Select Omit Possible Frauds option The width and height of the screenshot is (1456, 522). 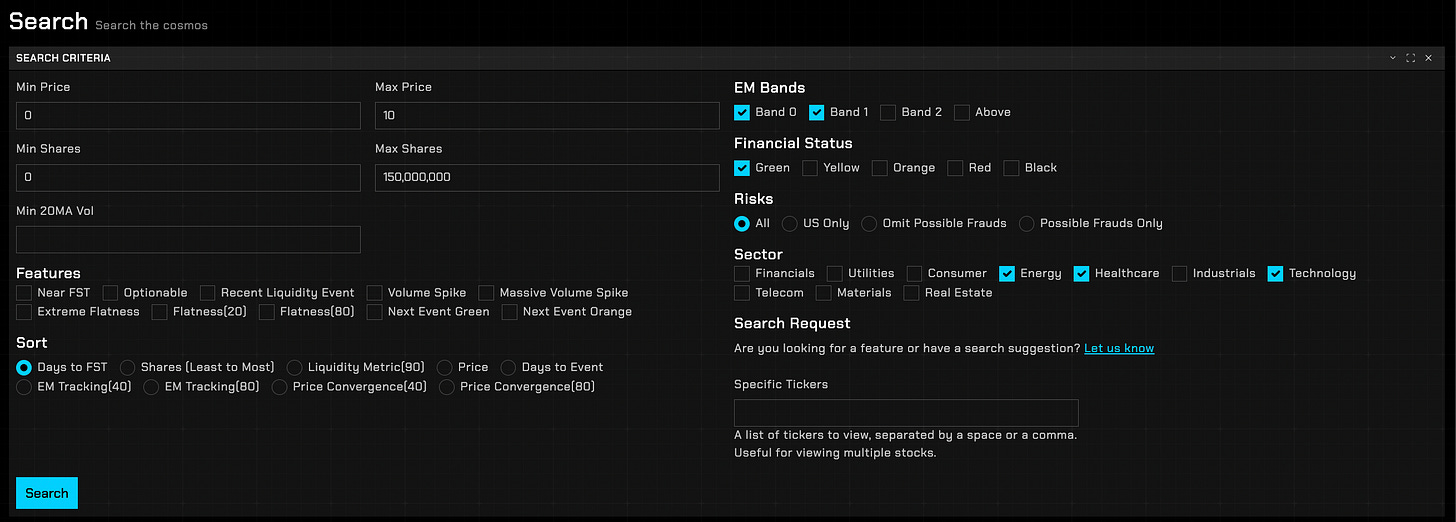click(x=870, y=223)
